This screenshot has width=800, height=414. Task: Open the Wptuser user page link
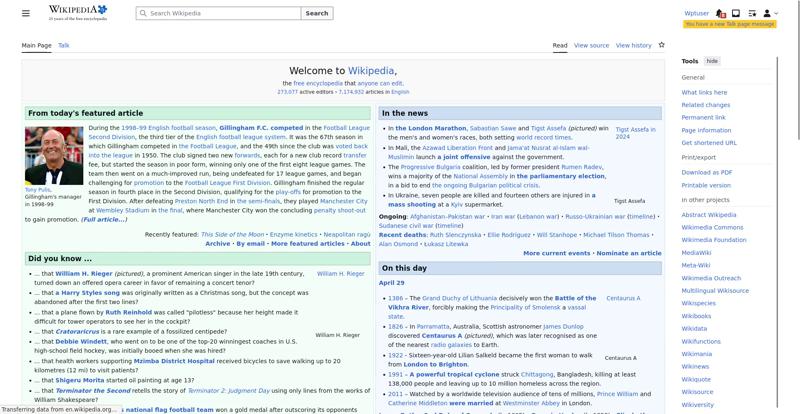(697, 14)
